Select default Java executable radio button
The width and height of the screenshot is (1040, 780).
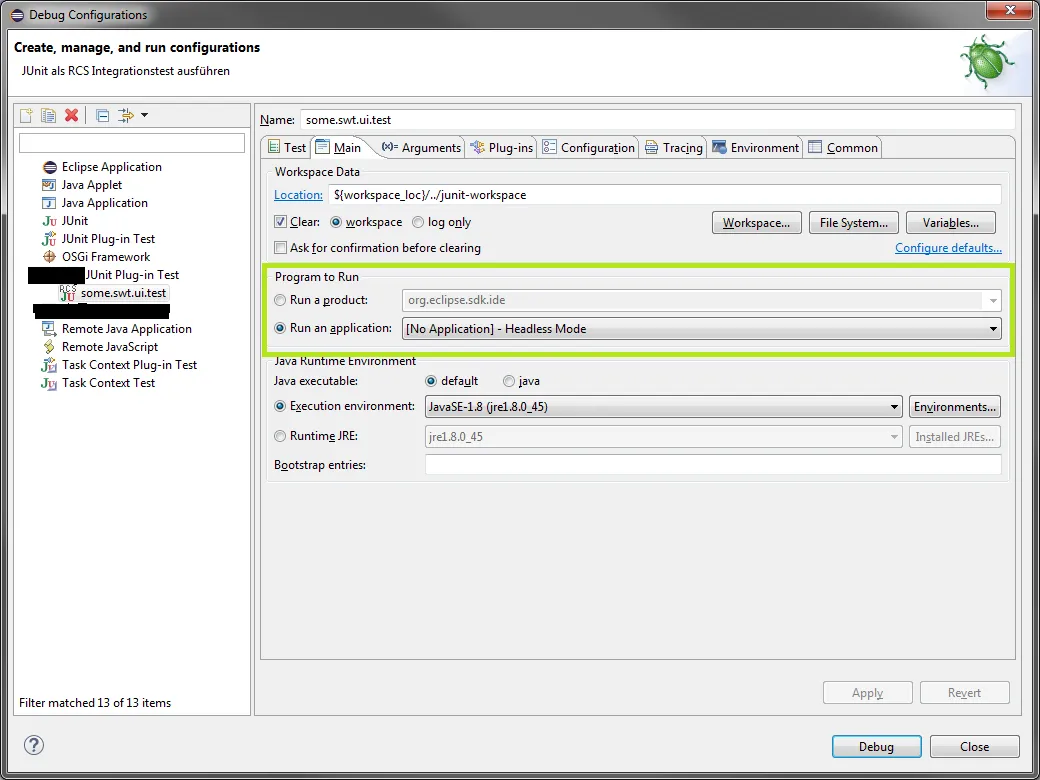point(431,381)
